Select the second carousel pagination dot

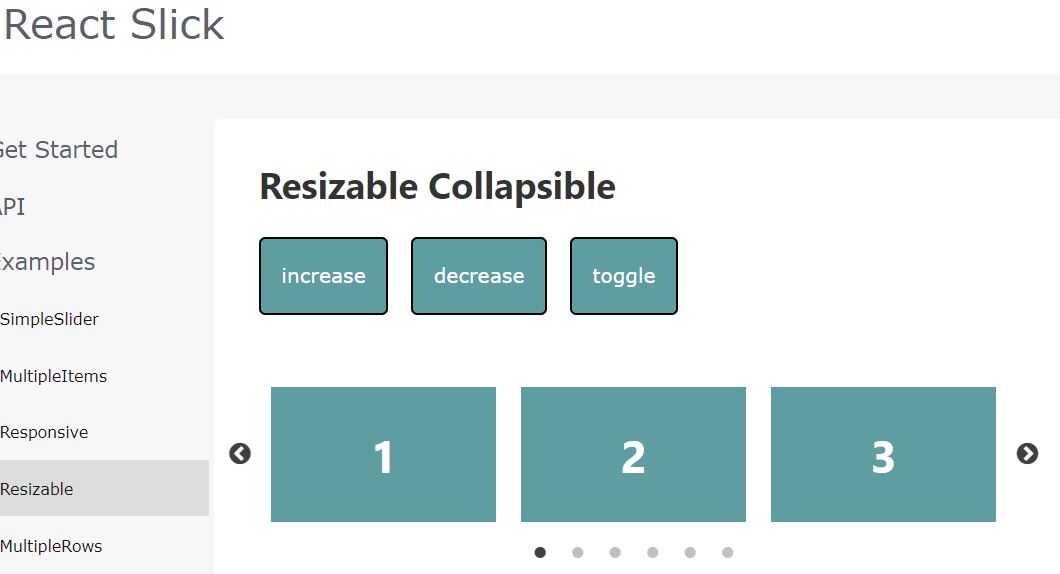pyautogui.click(x=577, y=552)
